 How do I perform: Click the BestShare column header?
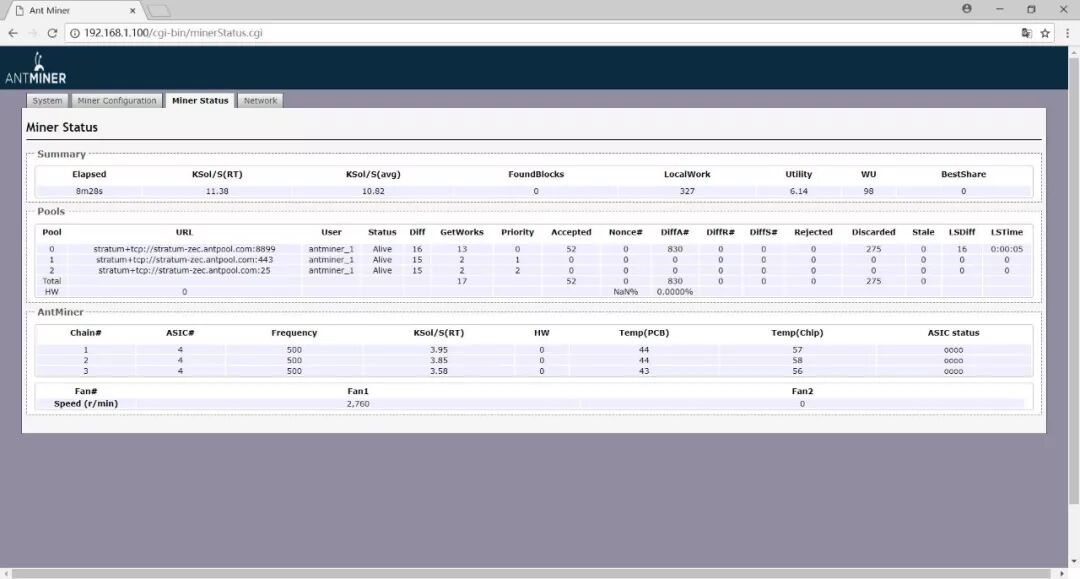tap(964, 174)
